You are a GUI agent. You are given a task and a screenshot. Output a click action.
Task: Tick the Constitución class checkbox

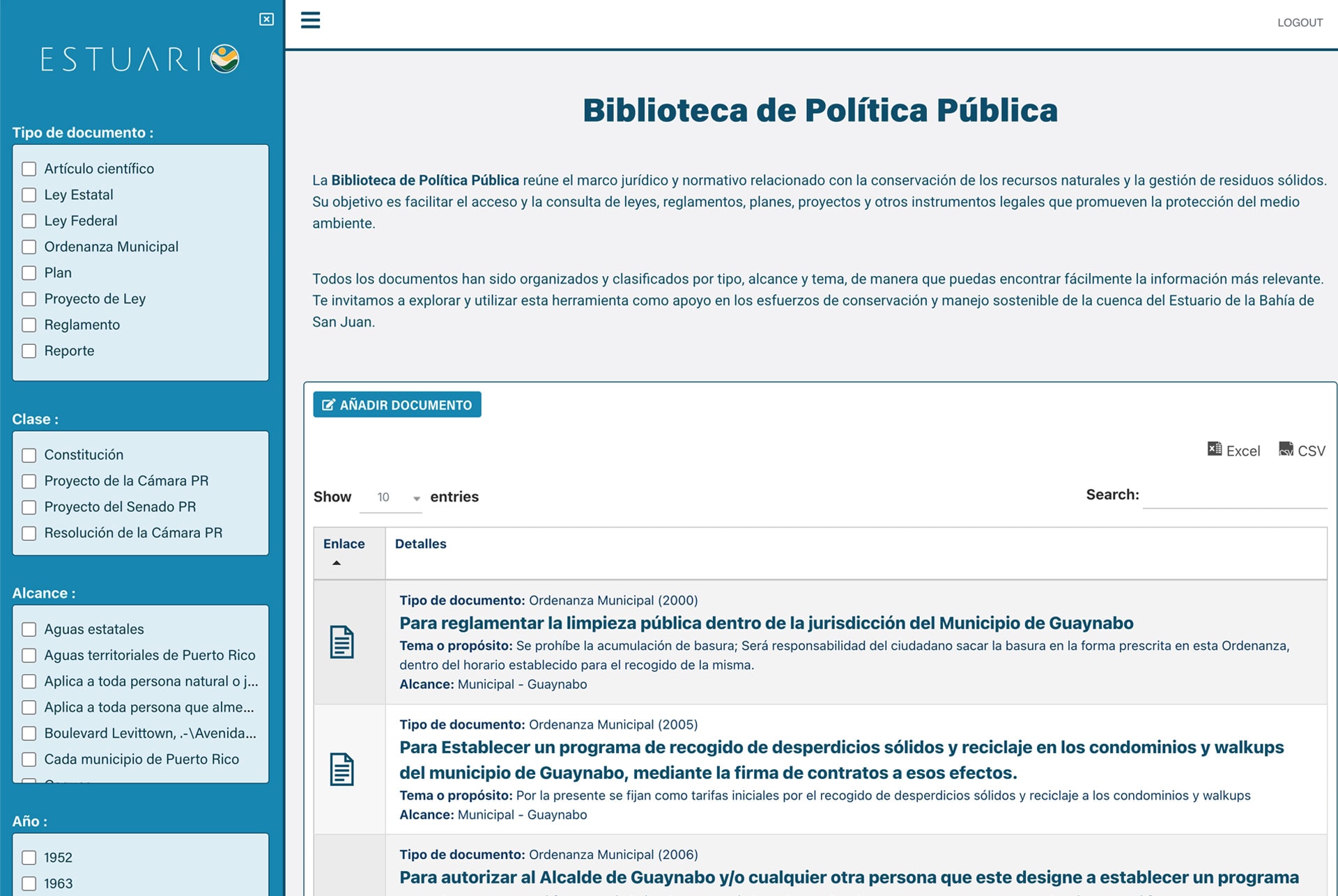[29, 456]
